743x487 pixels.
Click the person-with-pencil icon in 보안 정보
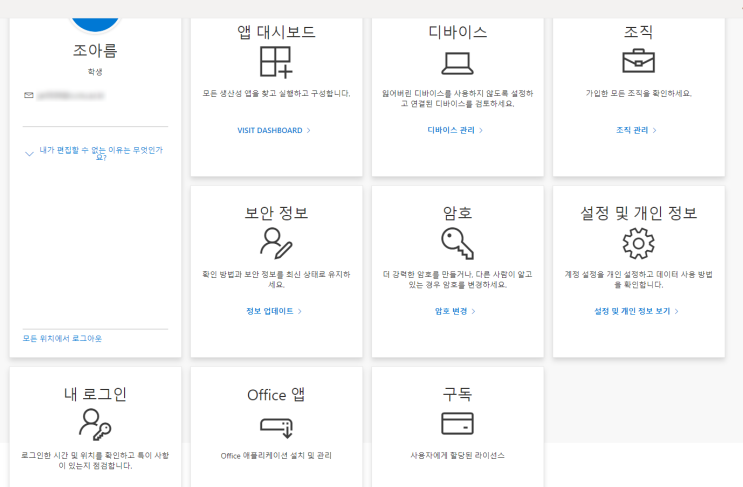[276, 243]
